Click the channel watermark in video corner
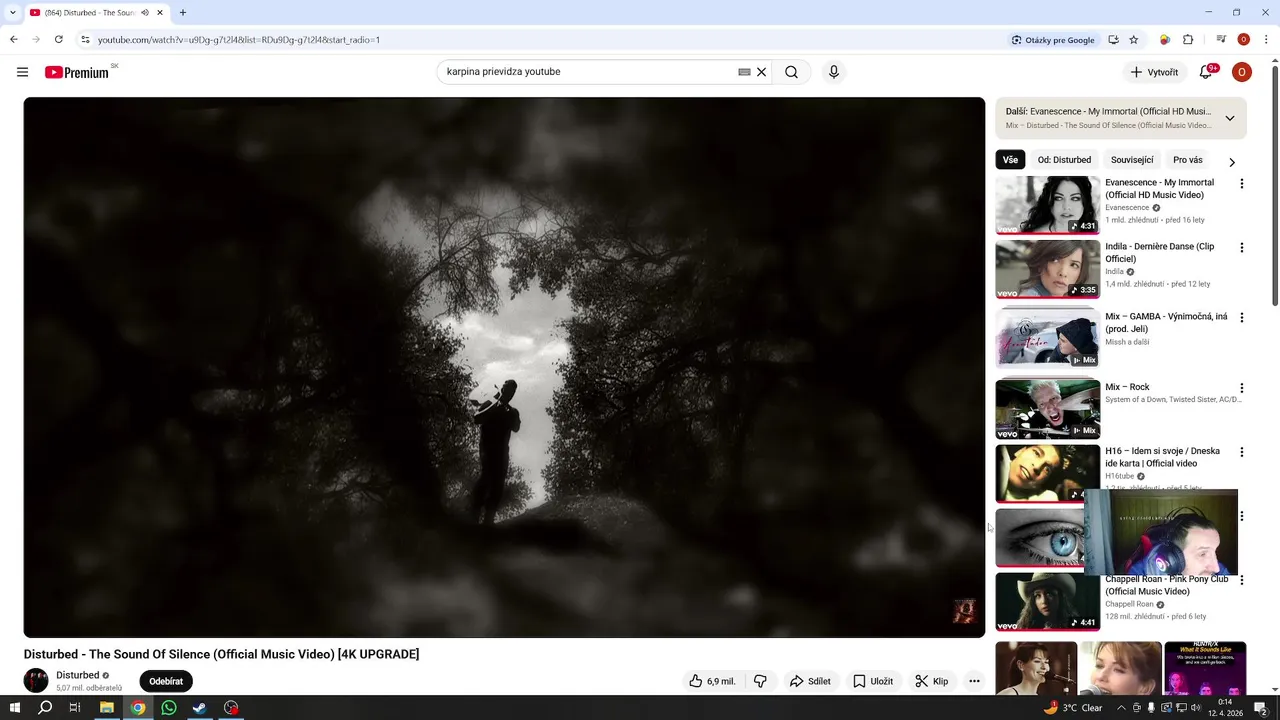This screenshot has height=720, width=1280. 964,611
